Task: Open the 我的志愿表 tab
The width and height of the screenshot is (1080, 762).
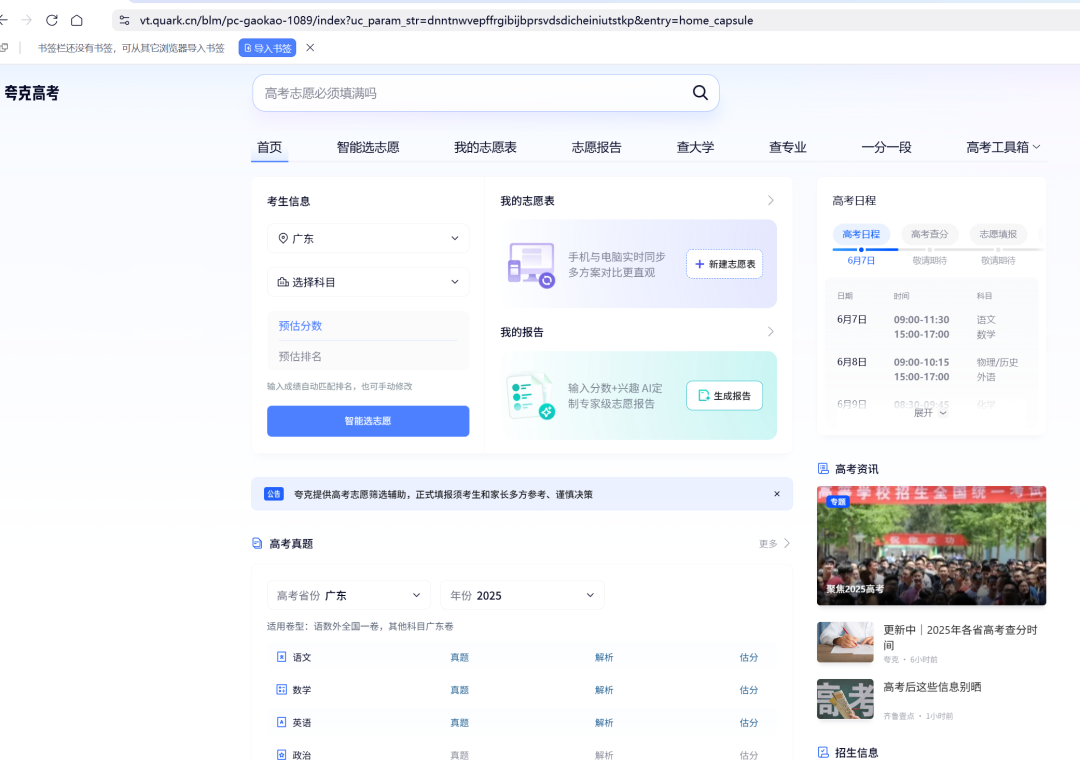Action: click(485, 147)
